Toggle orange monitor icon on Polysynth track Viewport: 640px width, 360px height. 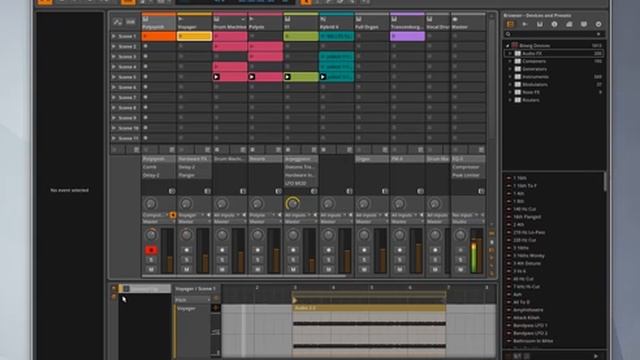point(173,215)
